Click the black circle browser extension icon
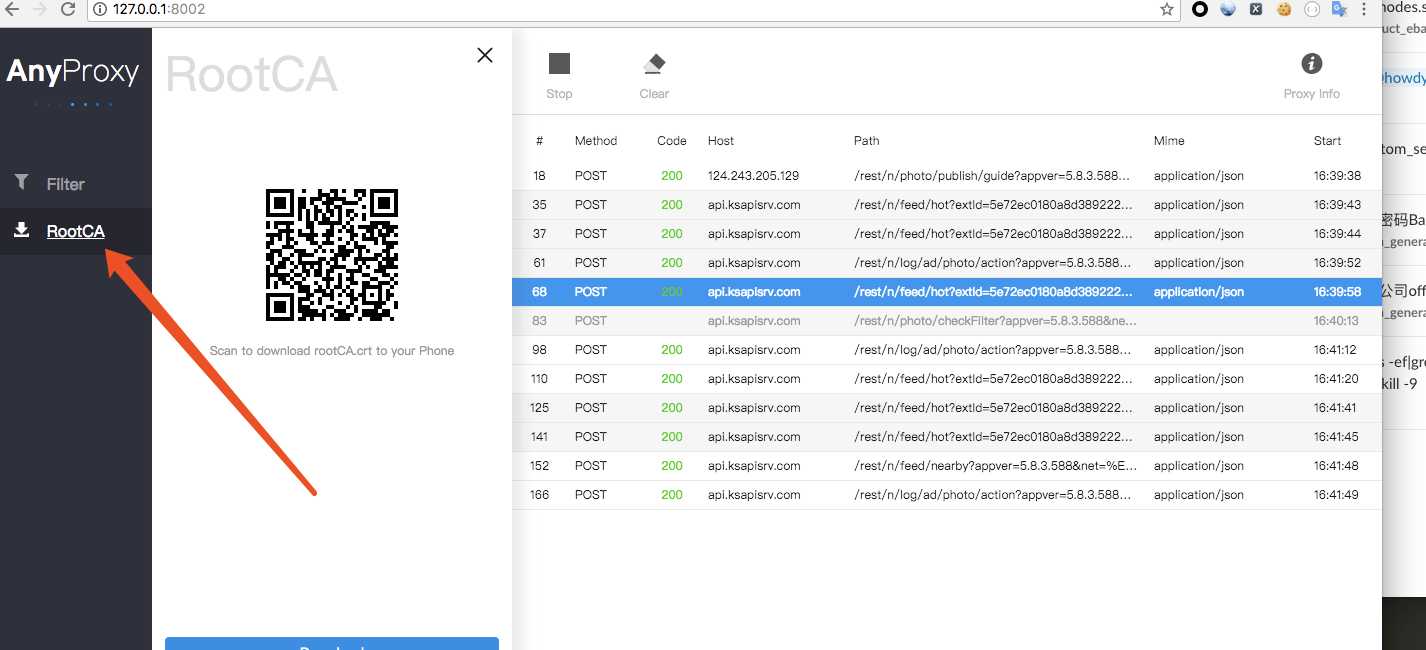This screenshot has width=1426, height=650. (1200, 9)
